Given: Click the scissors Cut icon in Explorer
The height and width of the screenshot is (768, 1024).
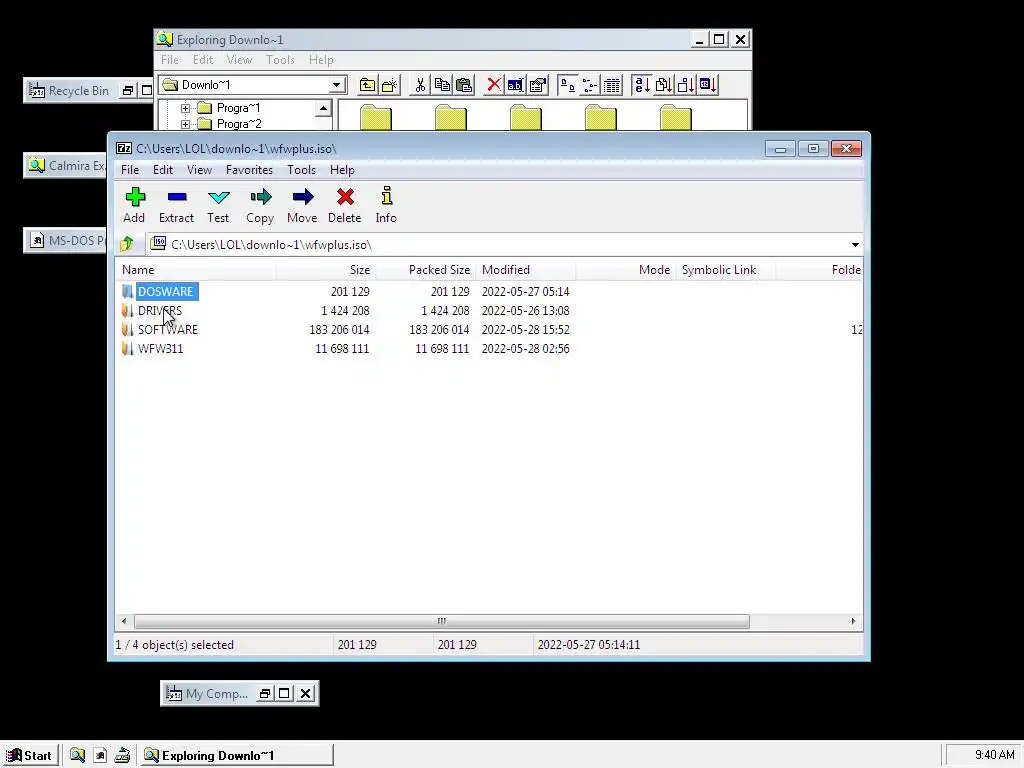Looking at the screenshot, I should click(x=420, y=85).
